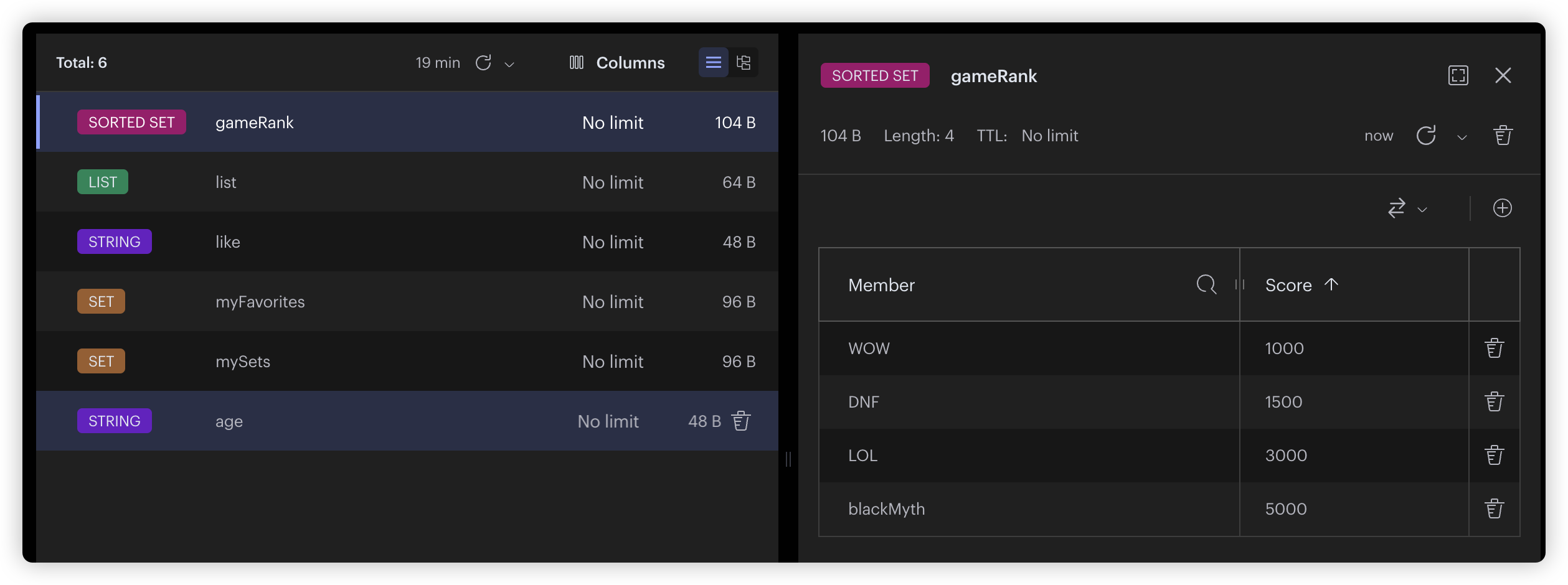Search members using magnifier icon
The height and width of the screenshot is (585, 1568).
[x=1206, y=285]
